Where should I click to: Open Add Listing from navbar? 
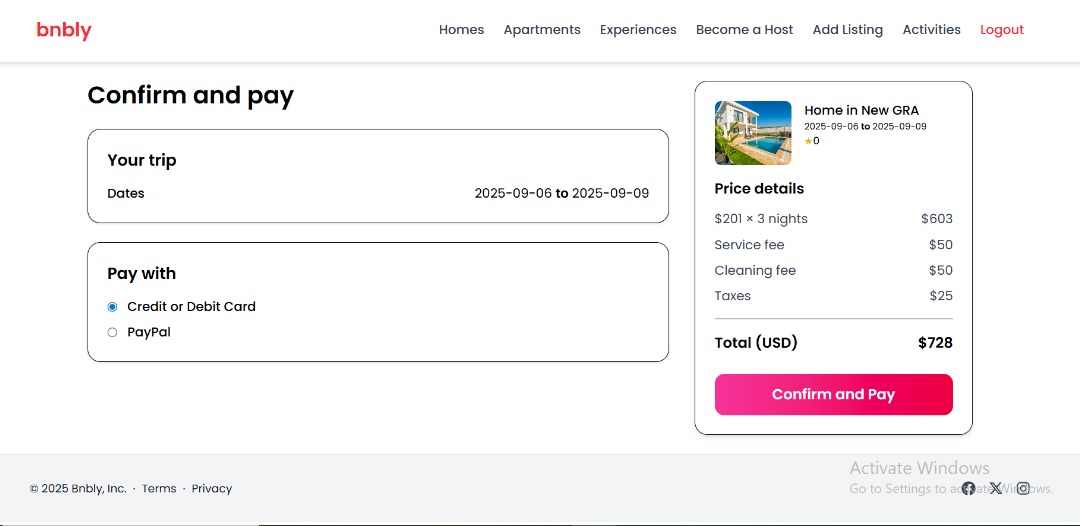pyautogui.click(x=847, y=30)
